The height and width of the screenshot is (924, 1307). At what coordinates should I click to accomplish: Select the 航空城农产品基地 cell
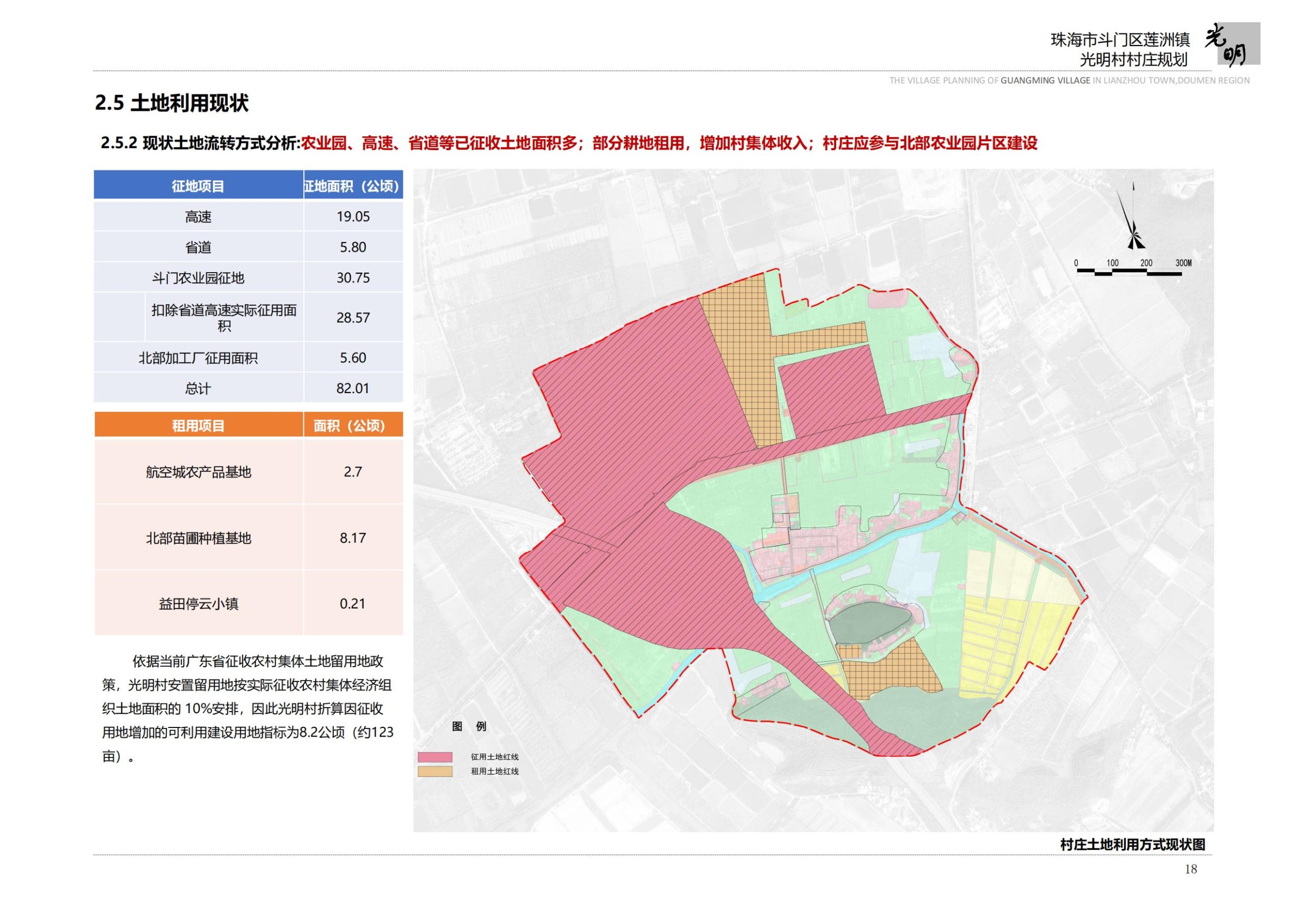tap(198, 472)
